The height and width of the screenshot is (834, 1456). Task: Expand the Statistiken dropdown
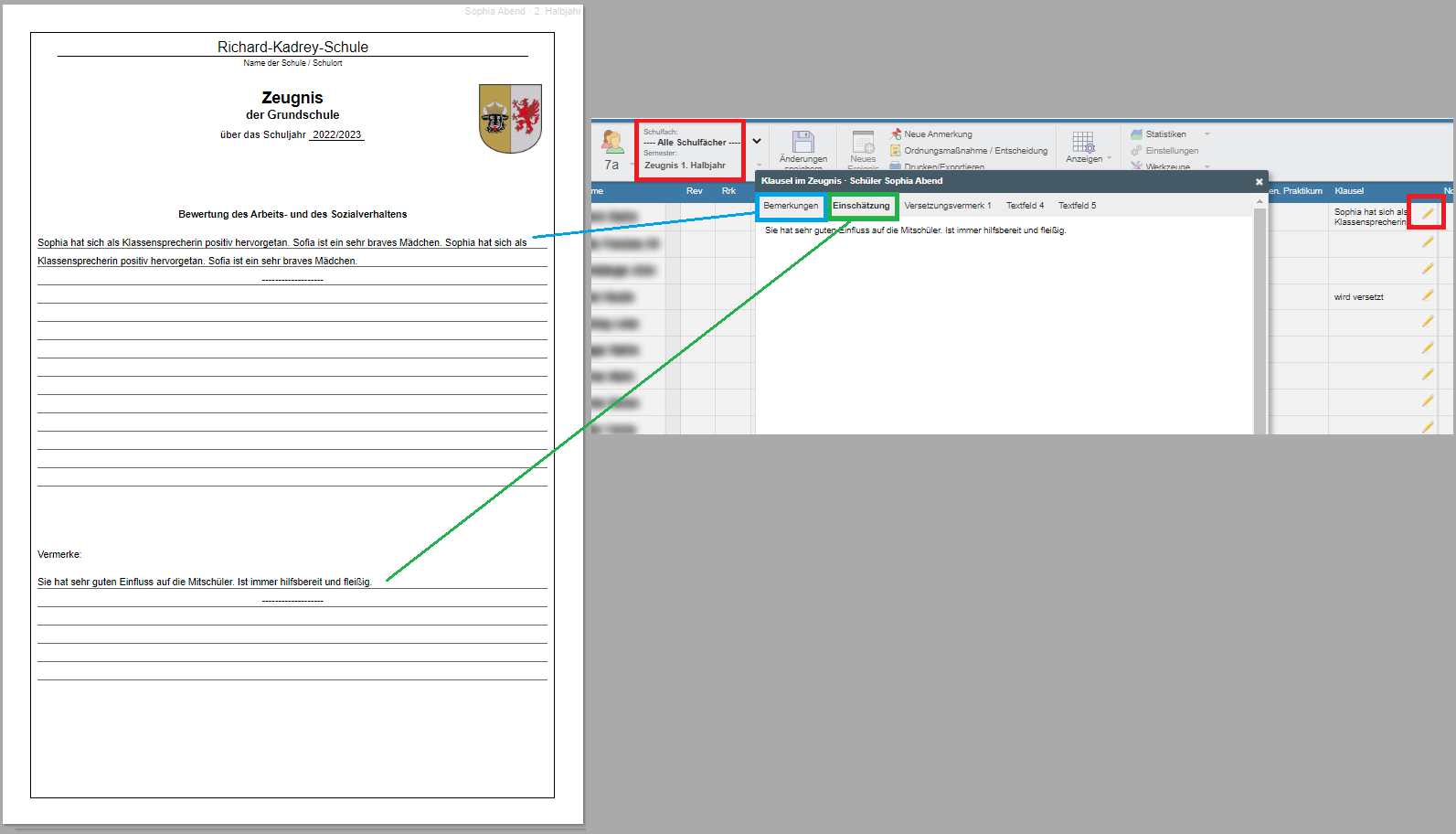1206,134
